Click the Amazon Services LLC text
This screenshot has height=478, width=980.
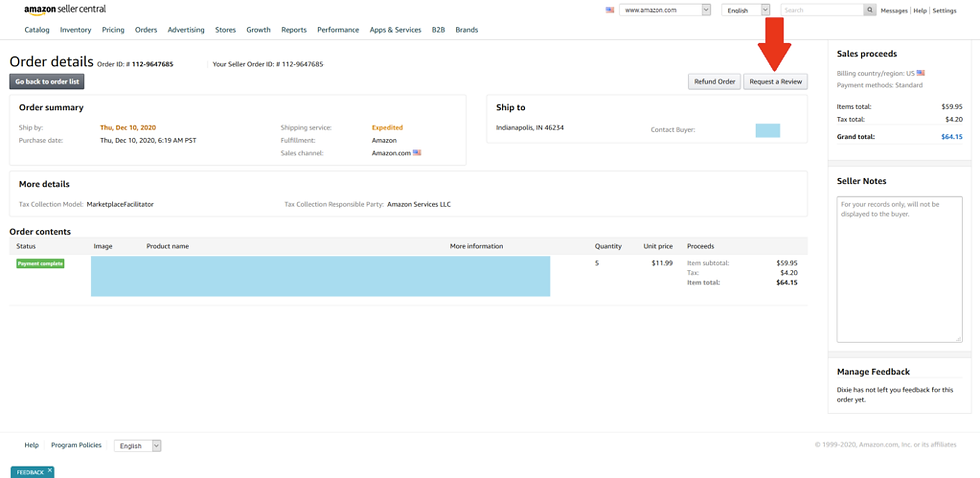click(419, 204)
